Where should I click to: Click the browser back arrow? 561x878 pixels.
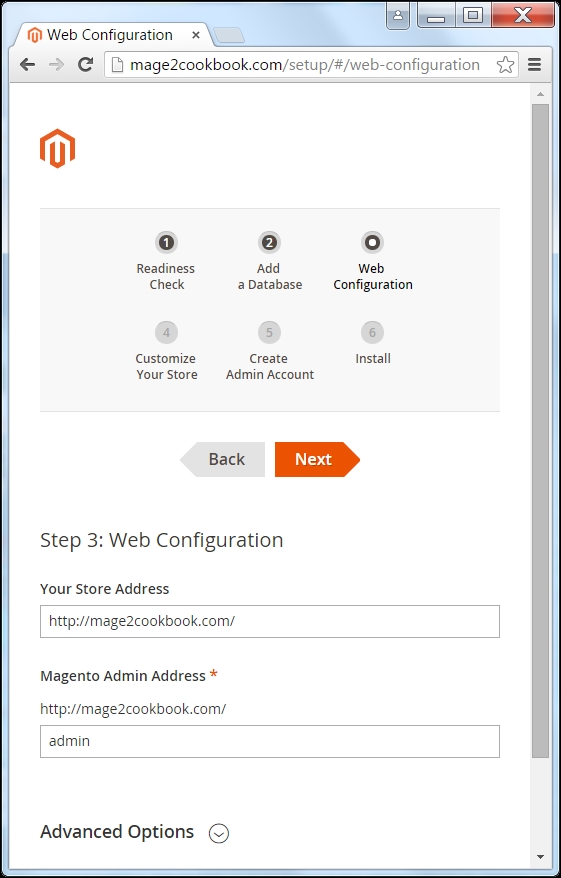[27, 64]
